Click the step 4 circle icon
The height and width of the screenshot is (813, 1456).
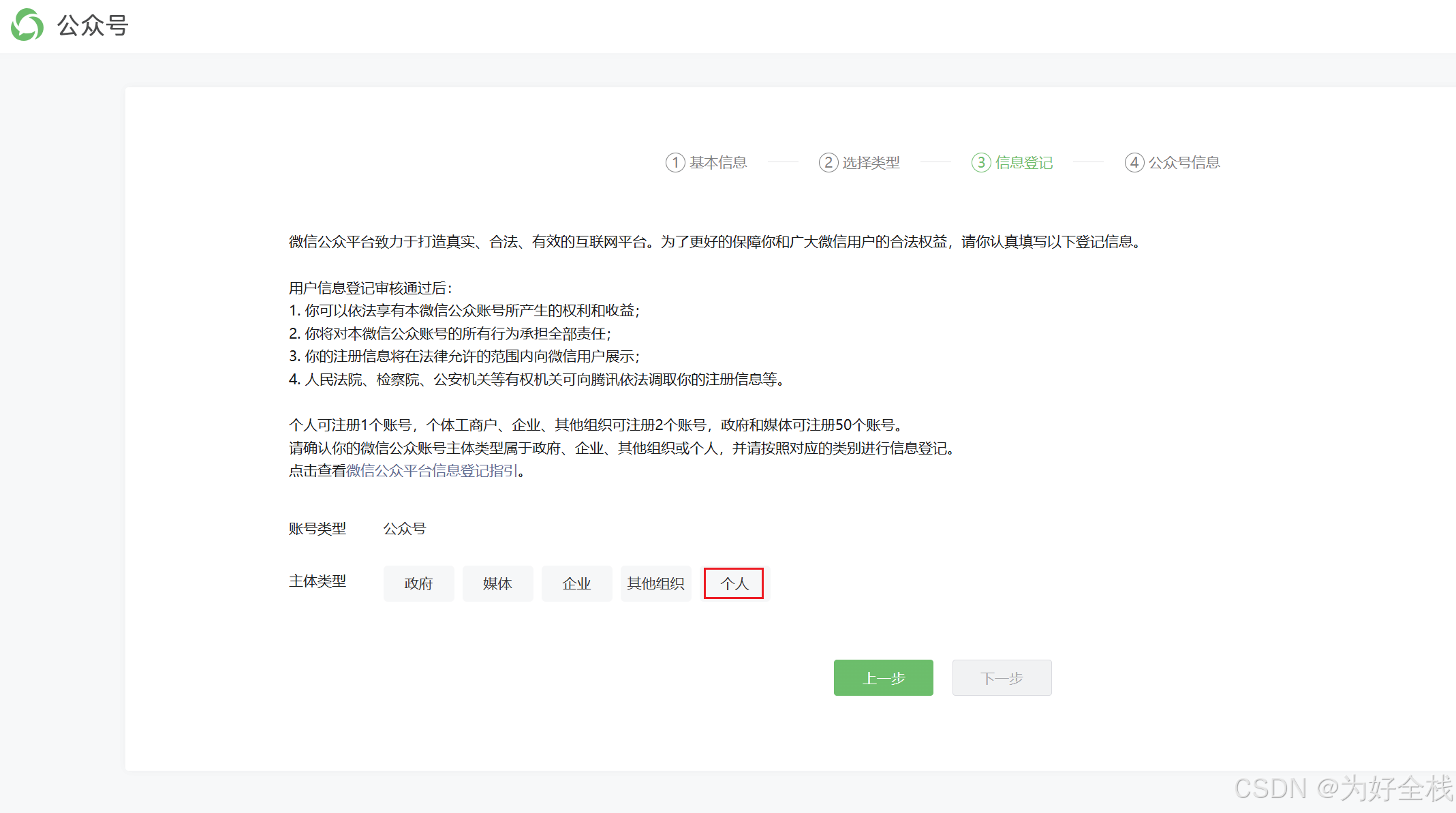point(1134,162)
